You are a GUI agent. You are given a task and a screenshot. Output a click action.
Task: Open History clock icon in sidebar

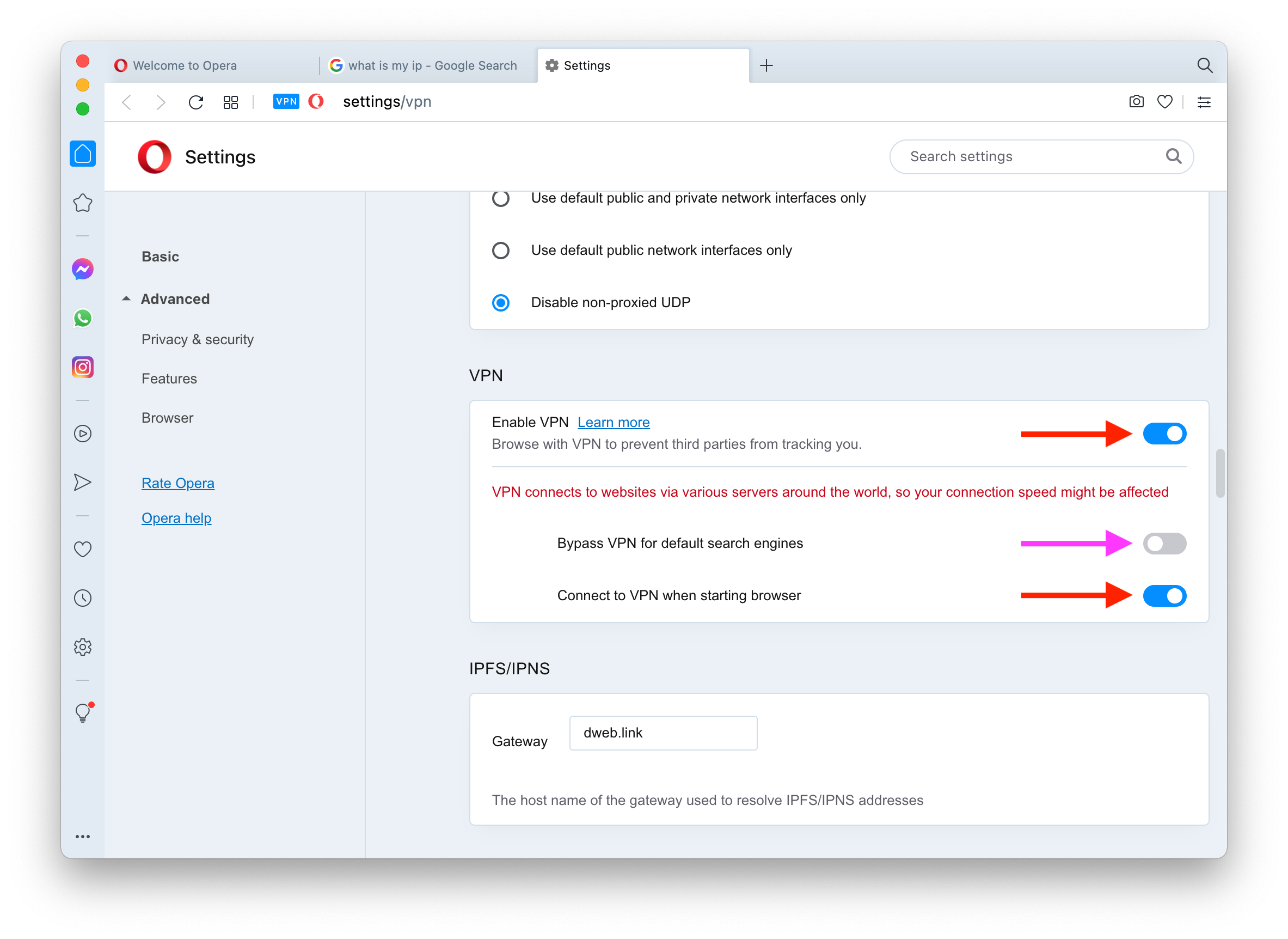[x=82, y=598]
